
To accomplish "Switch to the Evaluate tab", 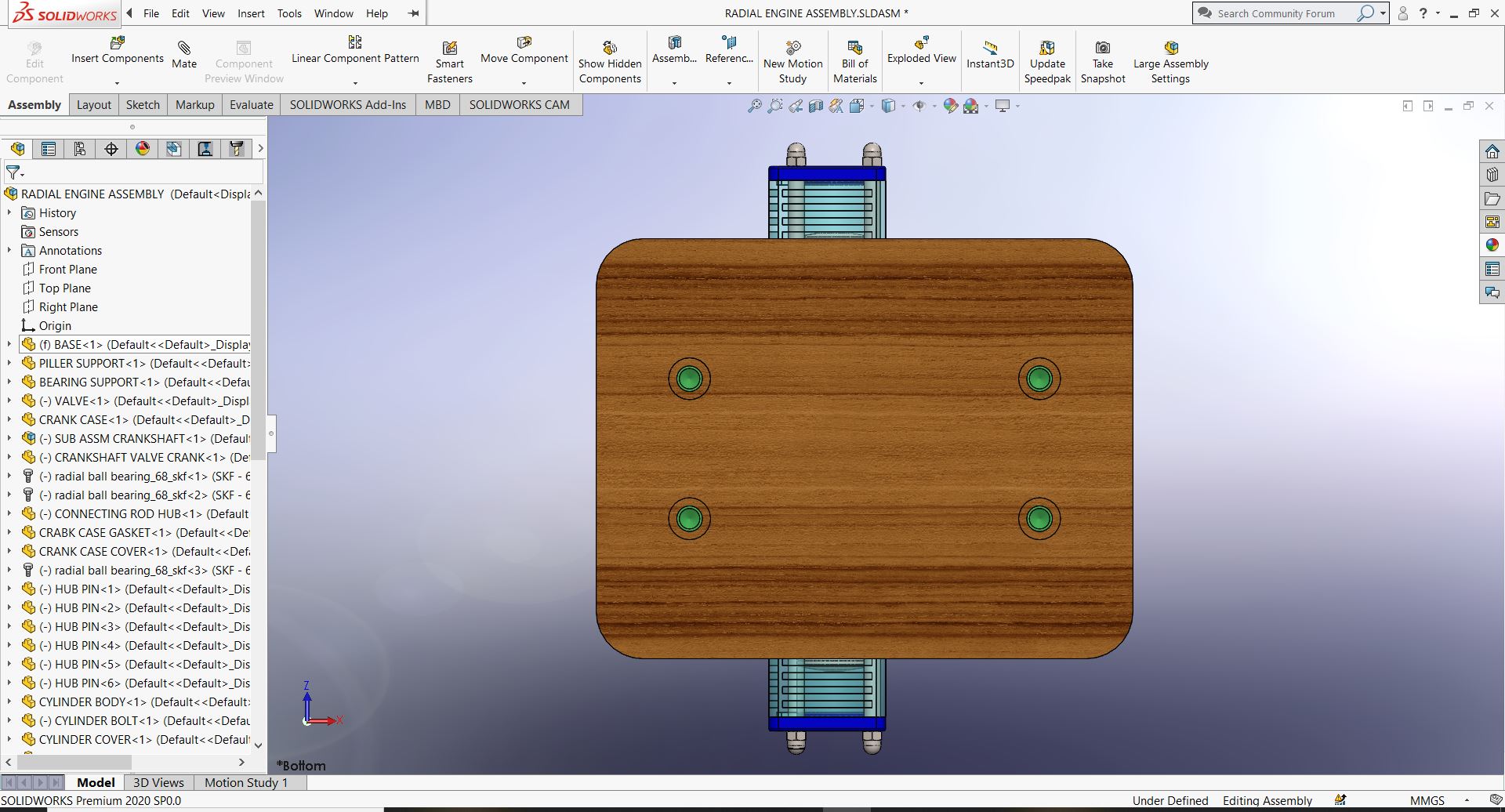I will pyautogui.click(x=251, y=105).
